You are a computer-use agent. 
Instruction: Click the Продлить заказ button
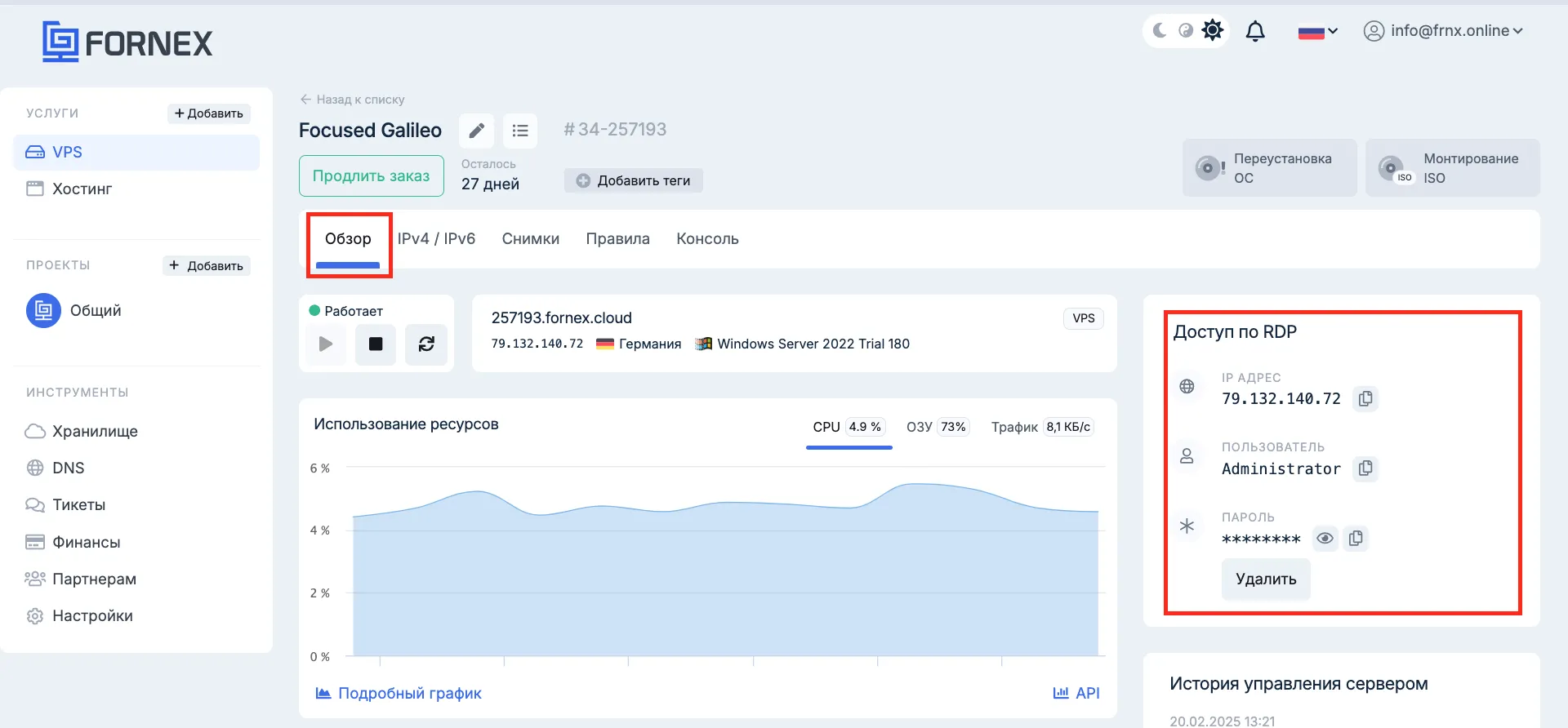pyautogui.click(x=372, y=176)
